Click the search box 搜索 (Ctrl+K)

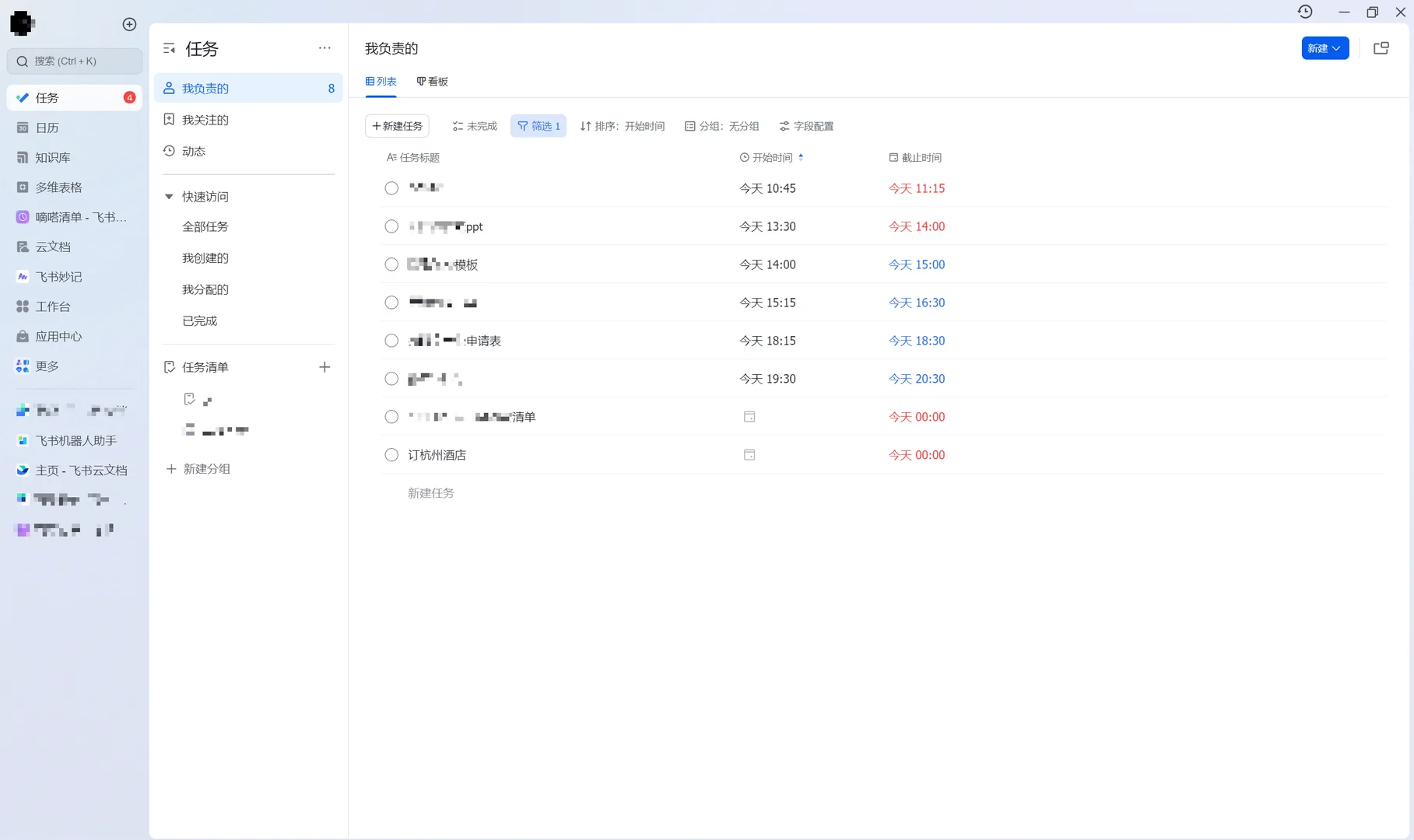(x=75, y=61)
